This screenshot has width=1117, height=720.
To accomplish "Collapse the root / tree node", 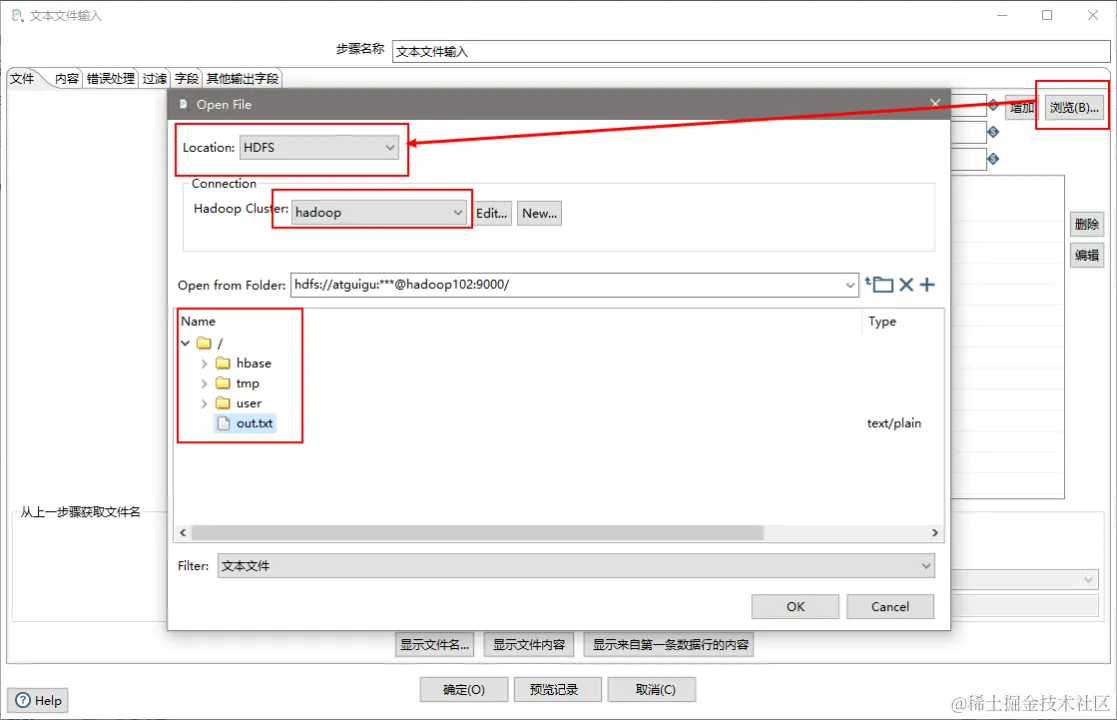I will click(186, 343).
